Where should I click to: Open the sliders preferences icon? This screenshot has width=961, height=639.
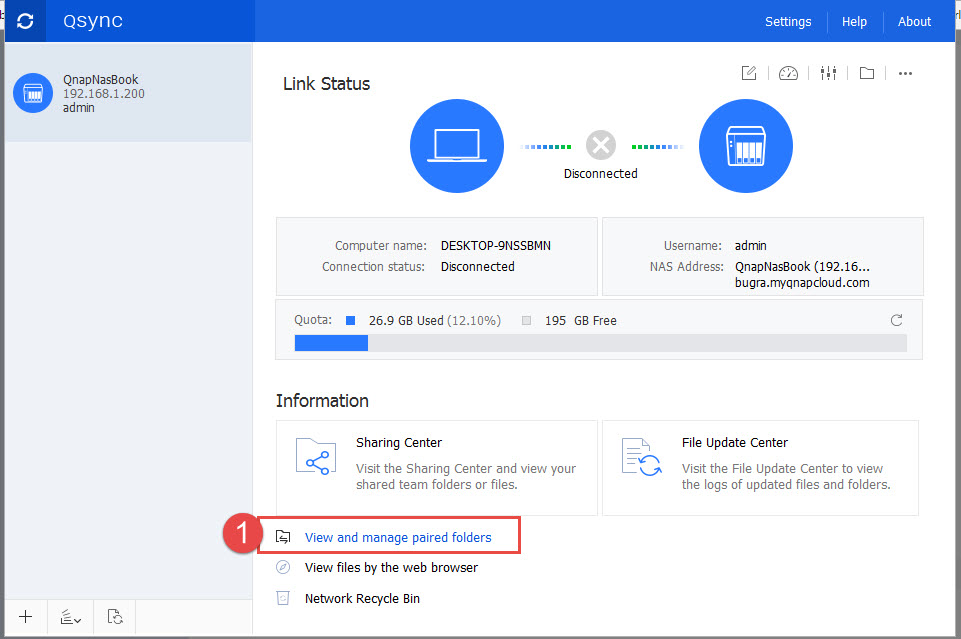(x=828, y=73)
